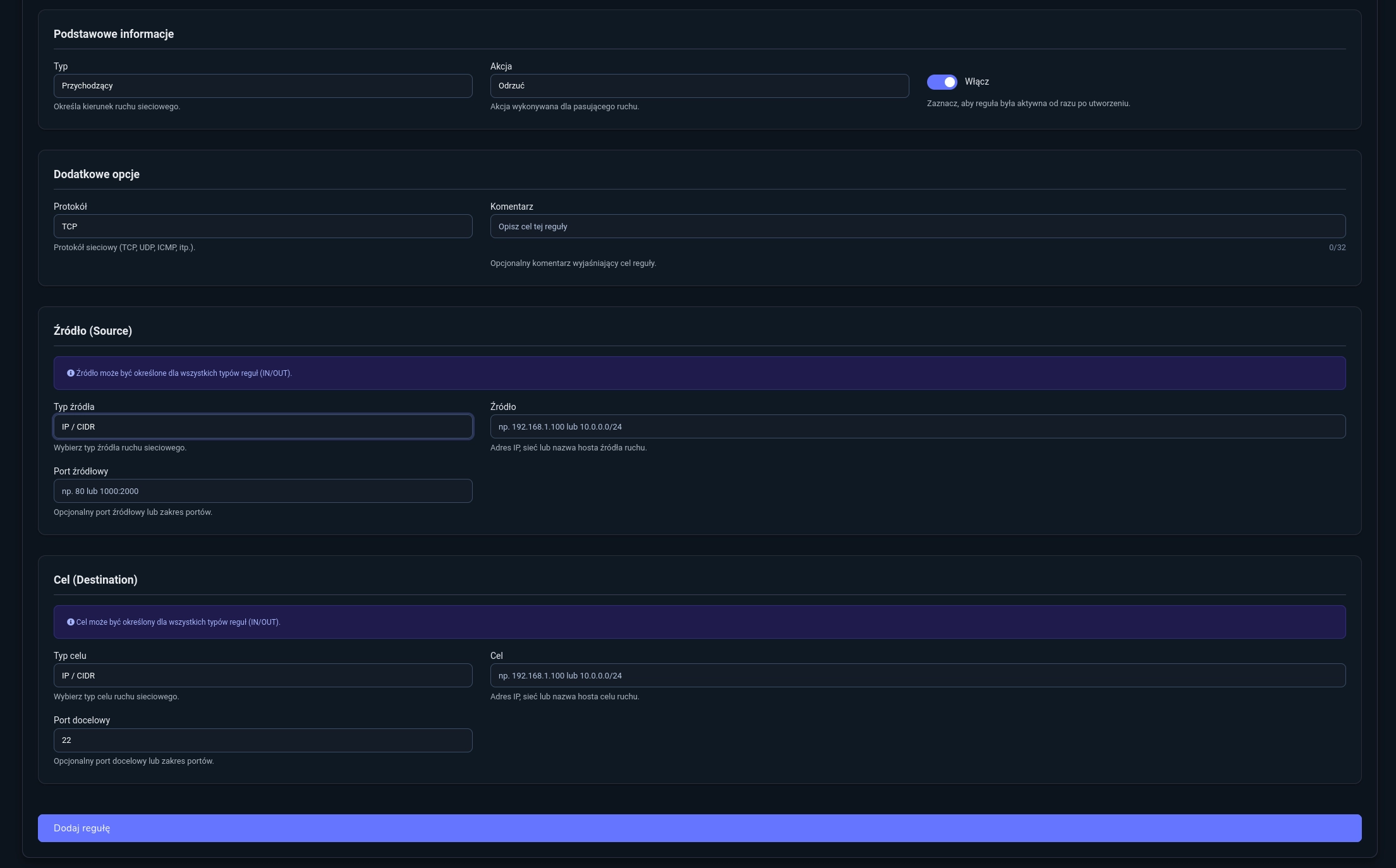Disable the Włącz toggle switch
Viewport: 1396px width, 868px height.
pyautogui.click(x=942, y=82)
